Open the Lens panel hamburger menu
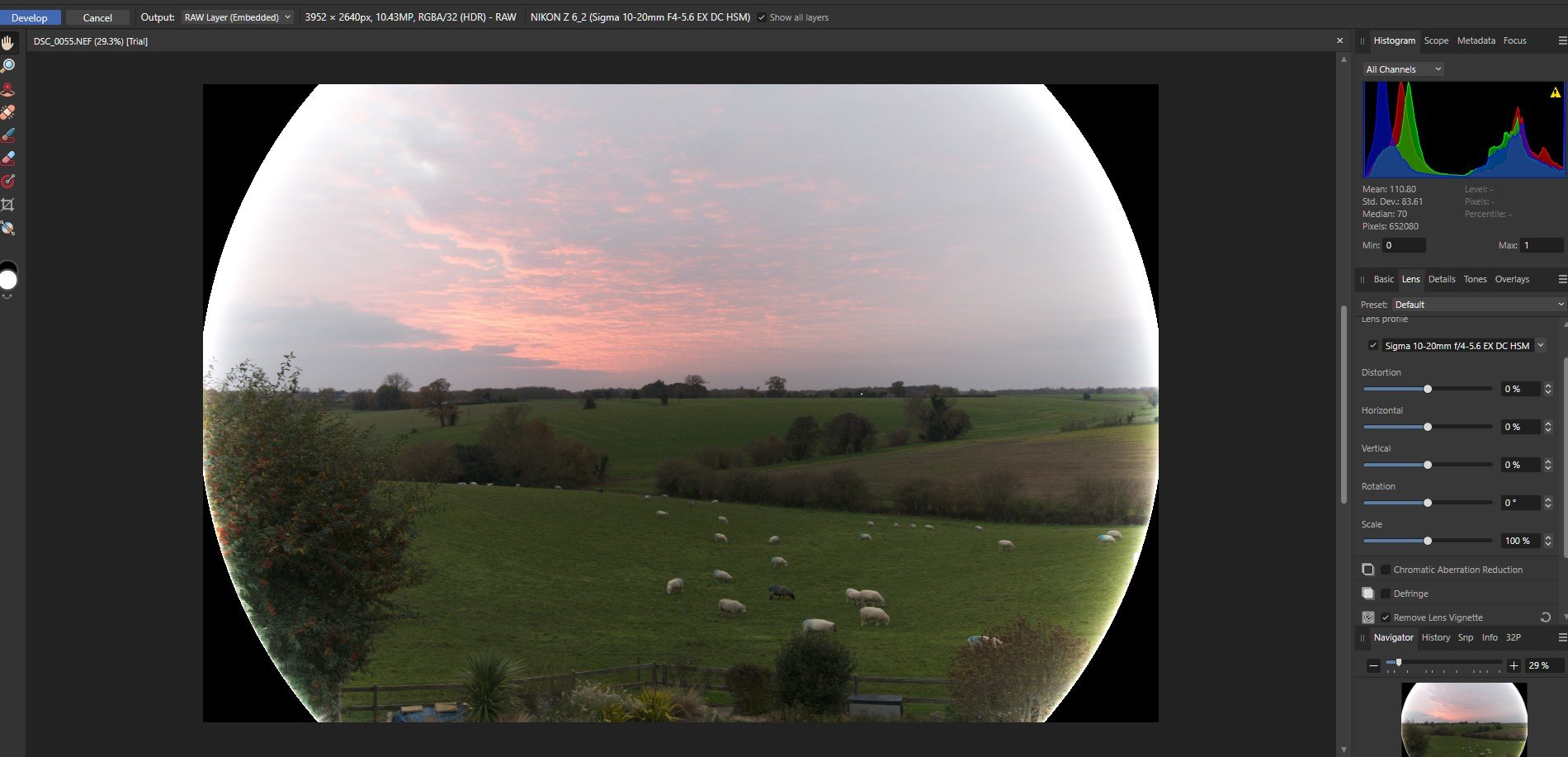 point(1561,279)
